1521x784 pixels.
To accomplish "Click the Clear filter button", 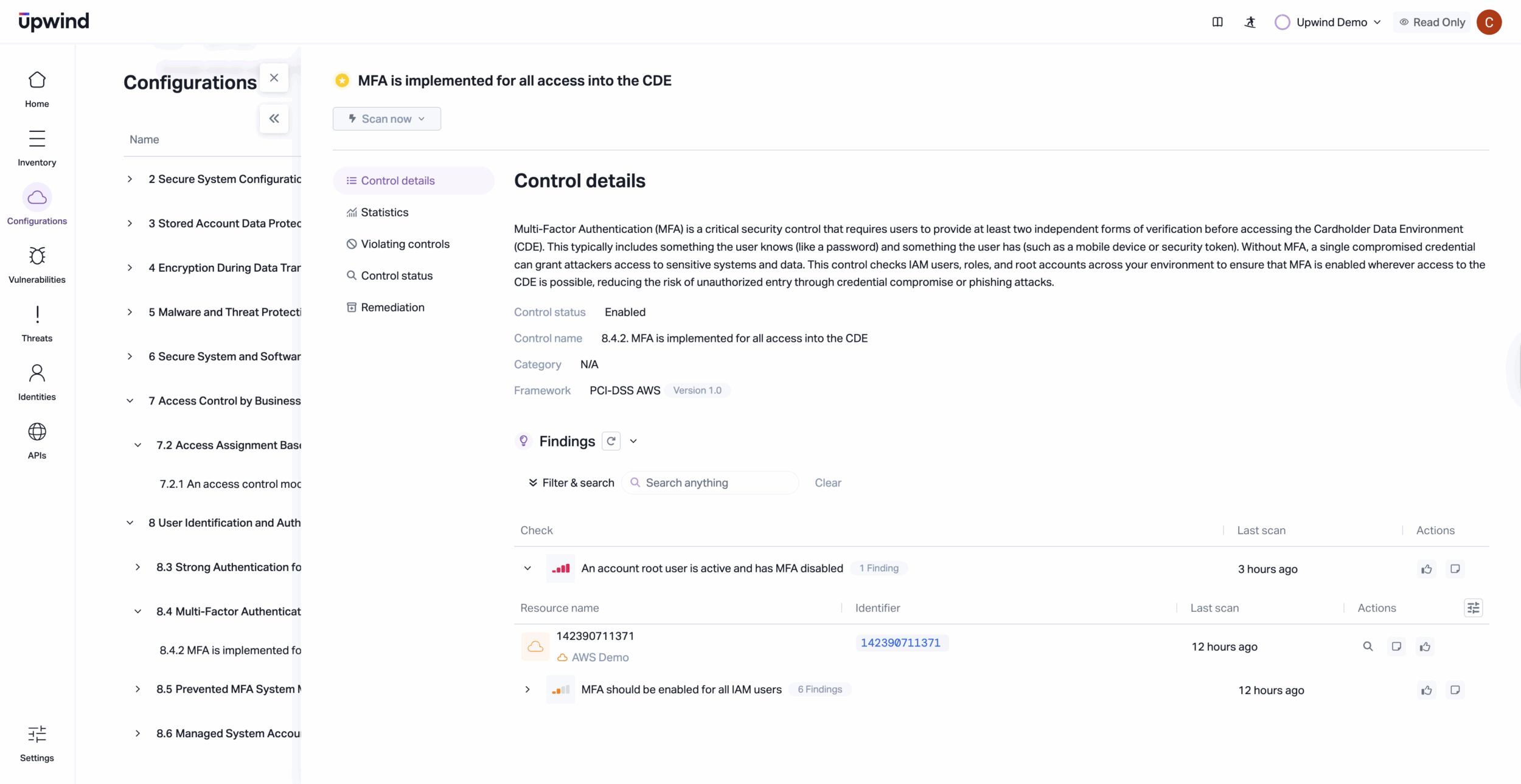I will tap(827, 483).
